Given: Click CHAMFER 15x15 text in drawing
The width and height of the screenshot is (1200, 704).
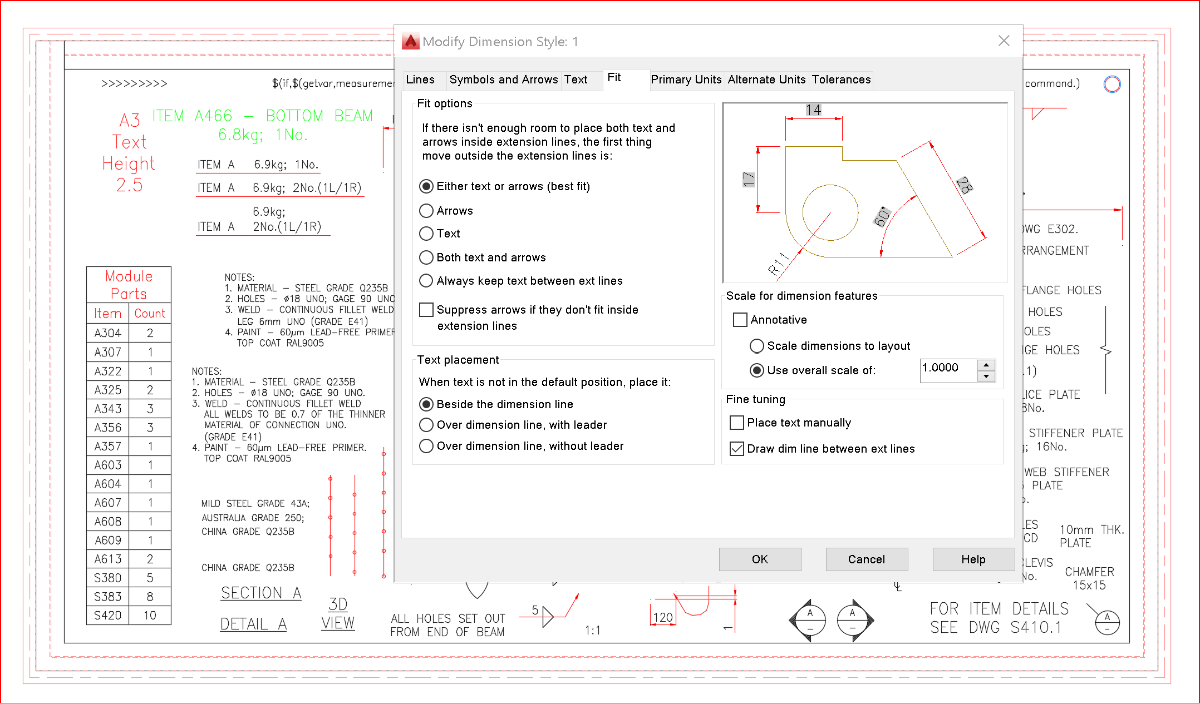Looking at the screenshot, I should coord(1089,578).
